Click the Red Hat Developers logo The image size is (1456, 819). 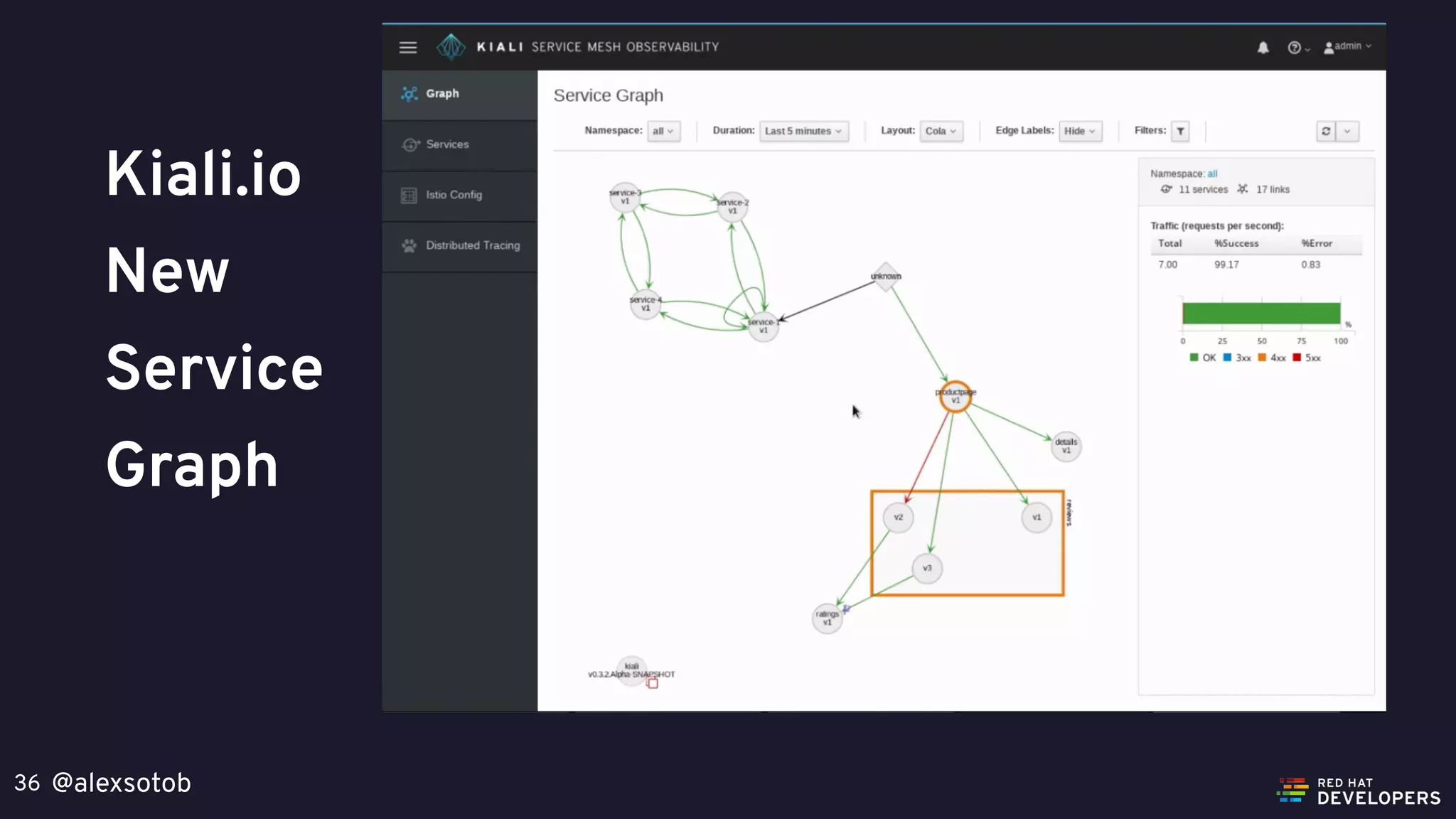[1359, 791]
